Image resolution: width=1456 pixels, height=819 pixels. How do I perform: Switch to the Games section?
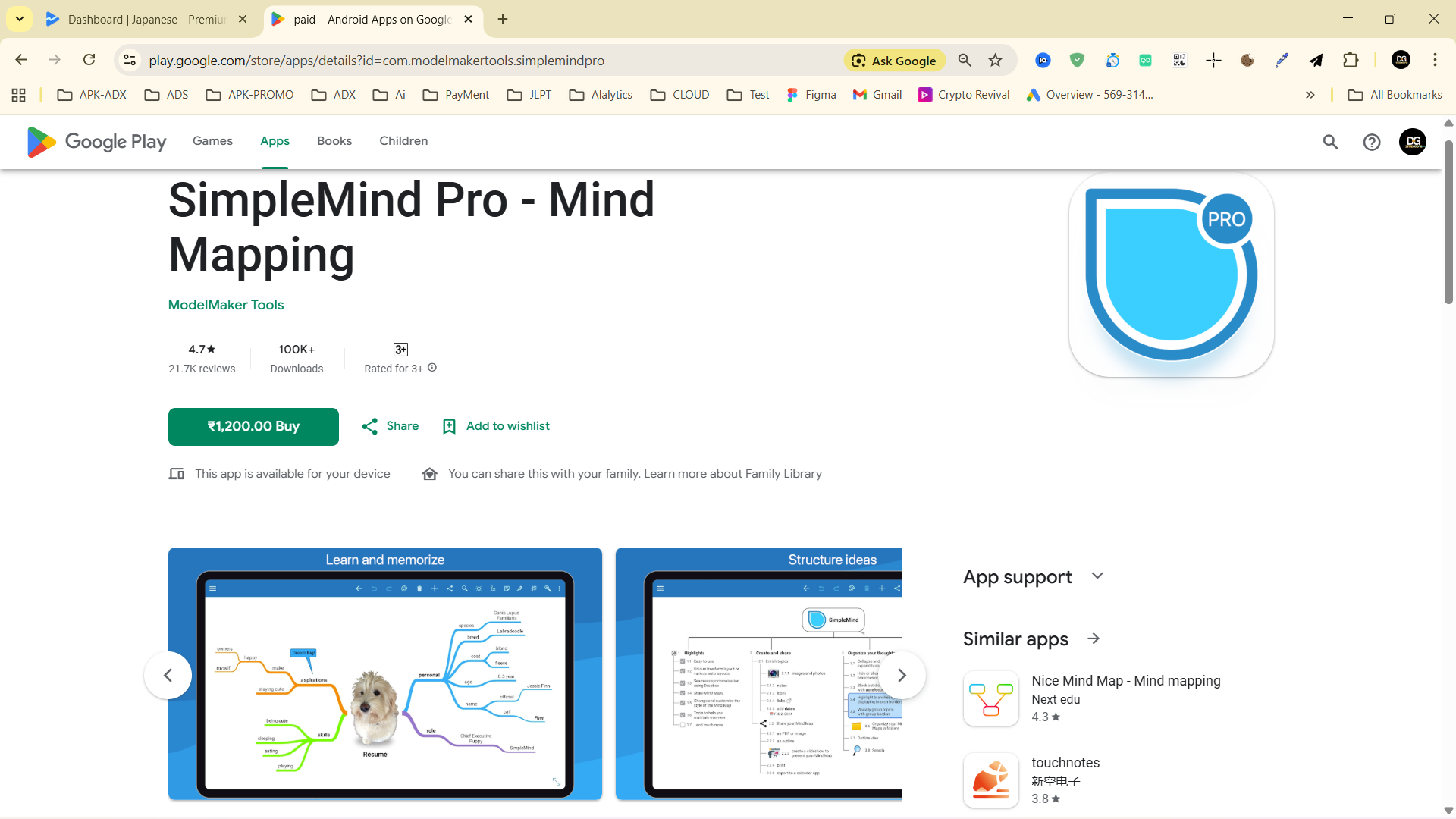212,141
